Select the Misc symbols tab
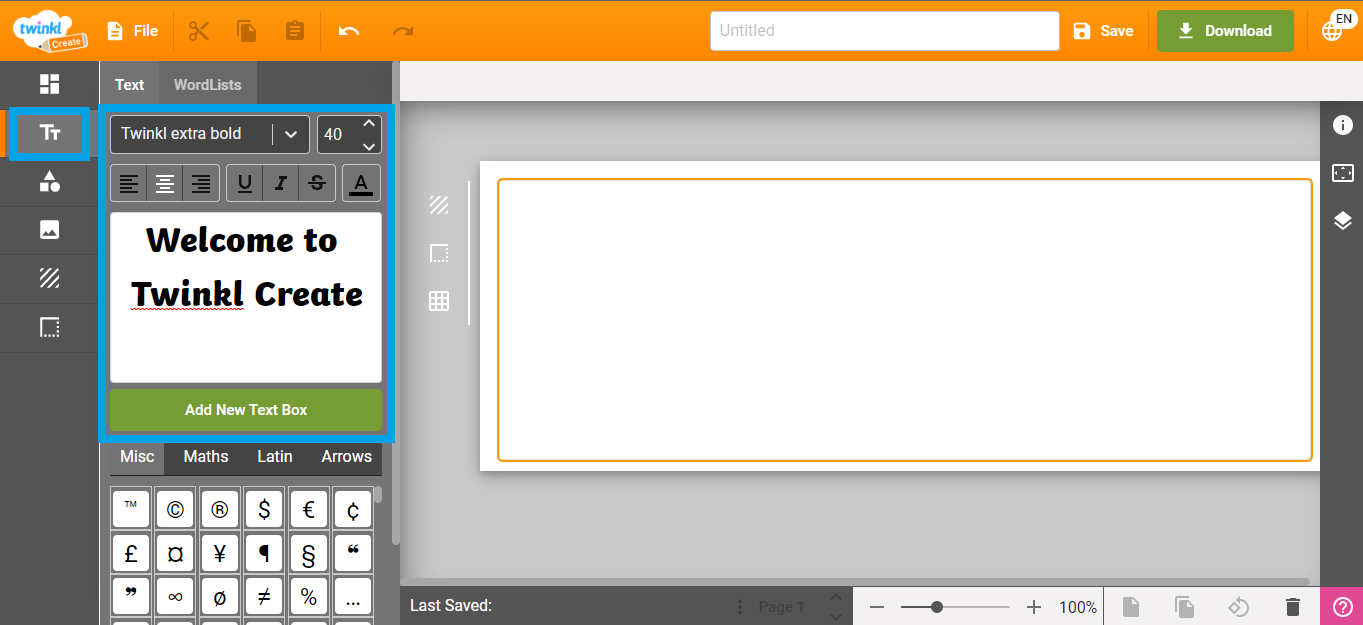The image size is (1363, 625). click(137, 457)
